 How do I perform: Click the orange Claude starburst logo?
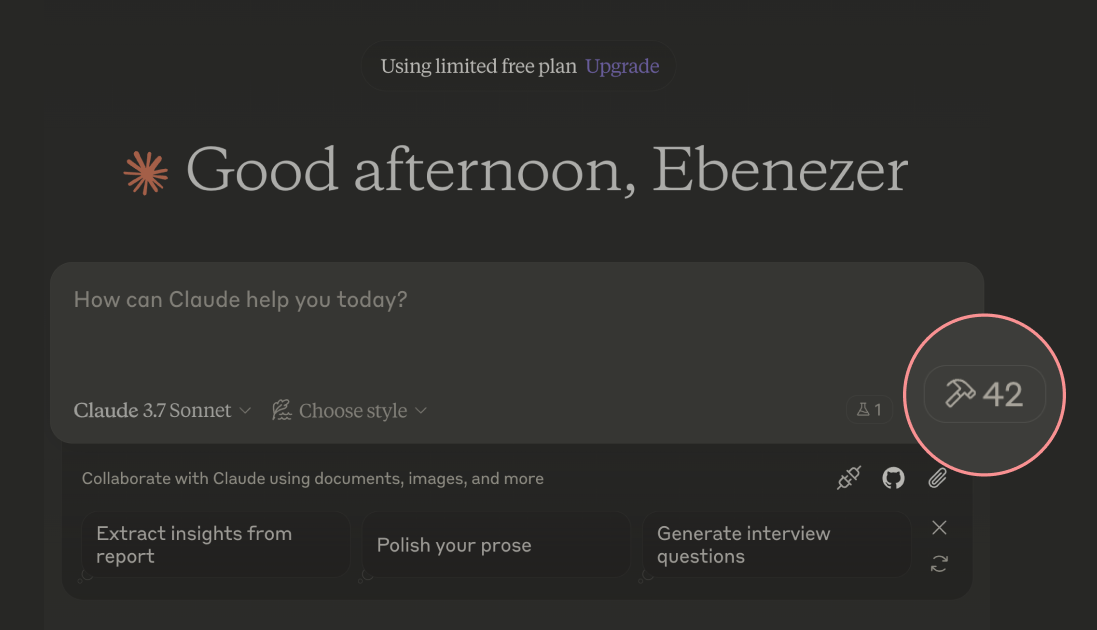(x=146, y=172)
